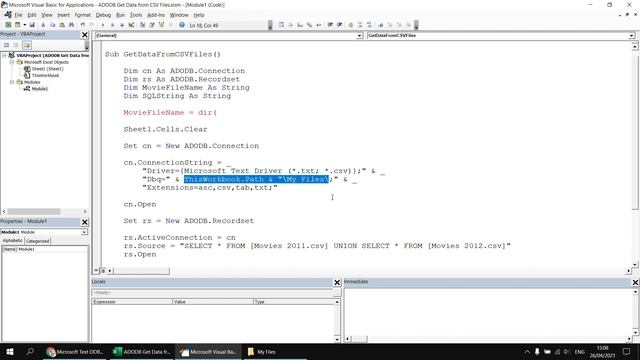The width and height of the screenshot is (640, 360).
Task: Click the code window vertical scrollbar down arrow
Action: 635,264
